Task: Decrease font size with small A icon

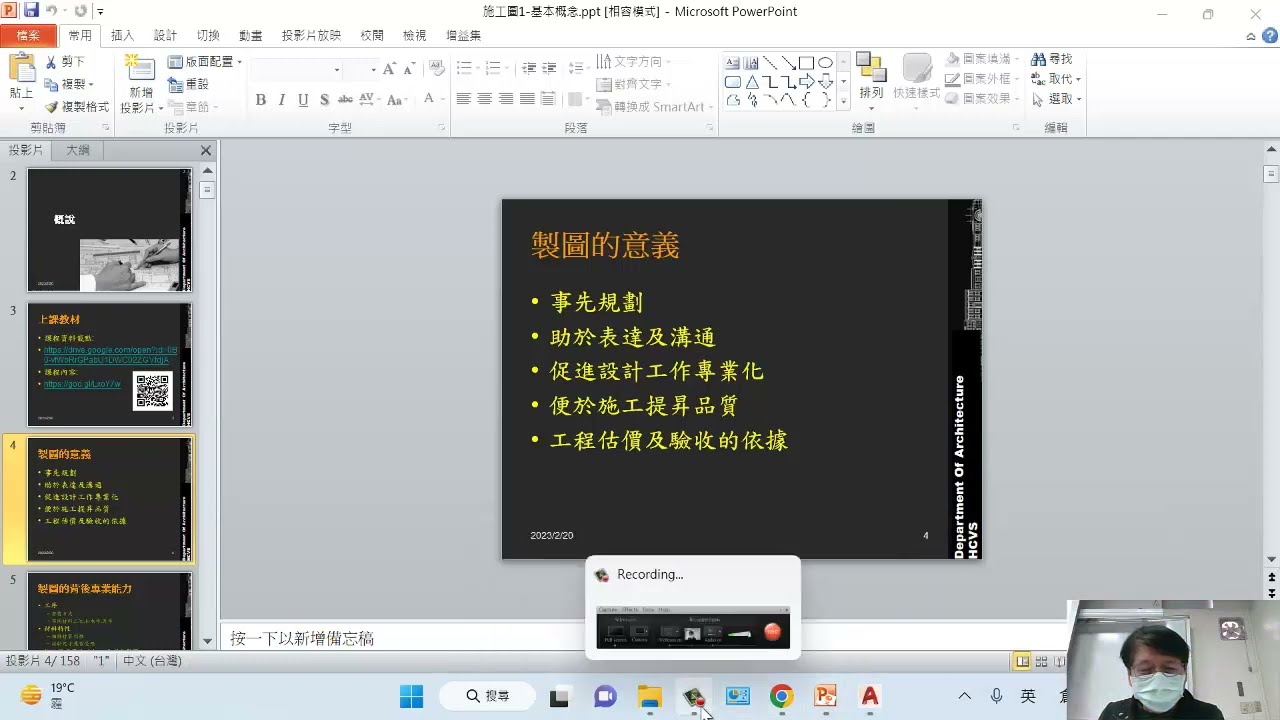Action: (x=410, y=69)
